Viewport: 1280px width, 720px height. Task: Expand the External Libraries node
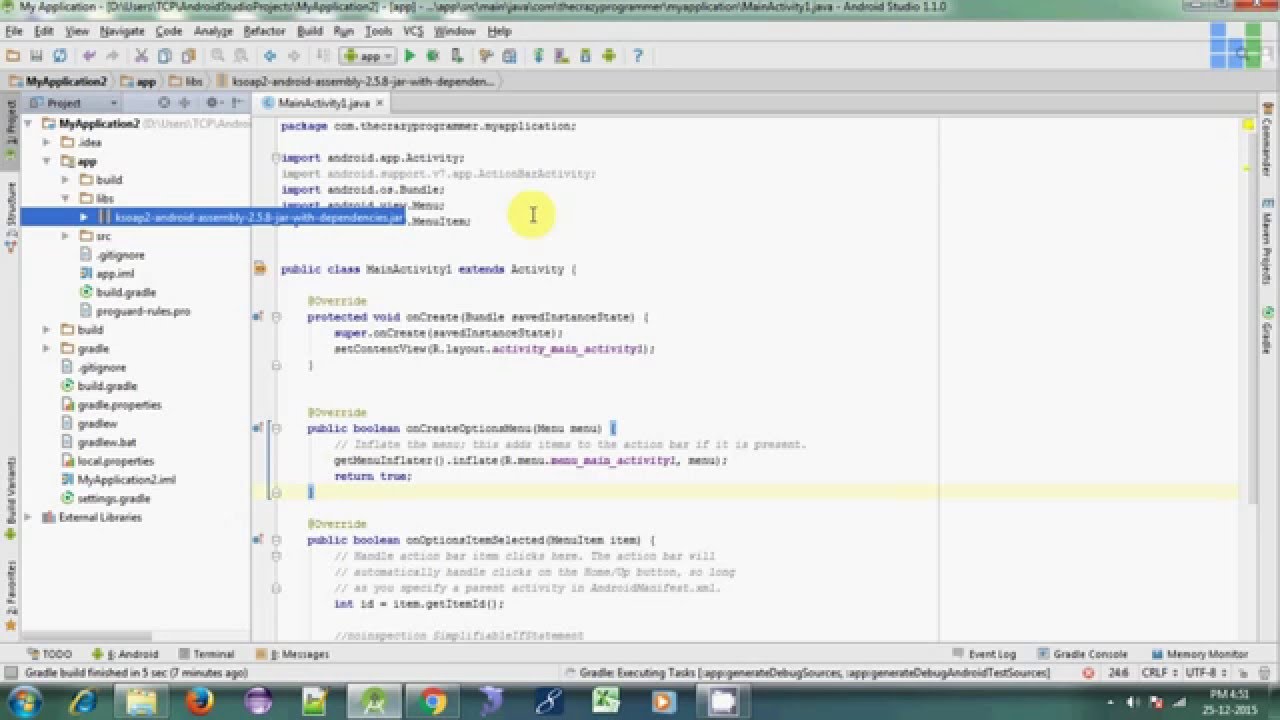click(x=27, y=517)
